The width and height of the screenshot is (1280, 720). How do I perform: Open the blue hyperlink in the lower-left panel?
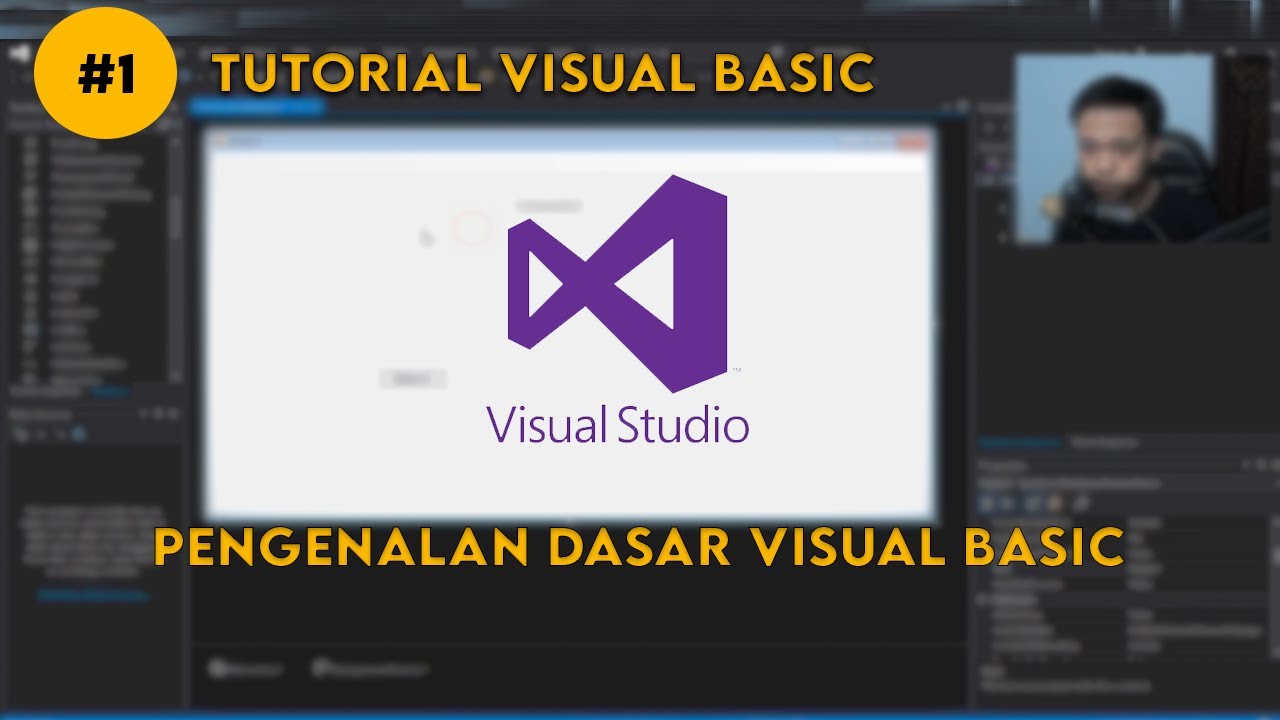(93, 595)
